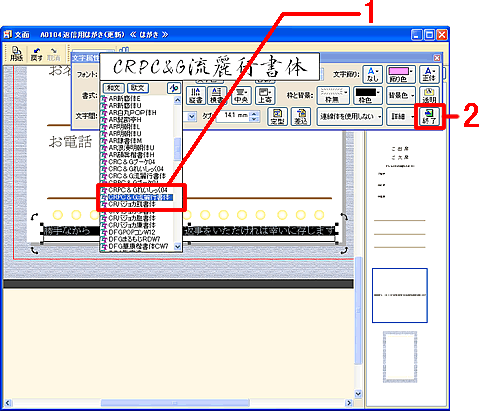
Task: Click the 取消 redo icon
Action: click(x=54, y=54)
